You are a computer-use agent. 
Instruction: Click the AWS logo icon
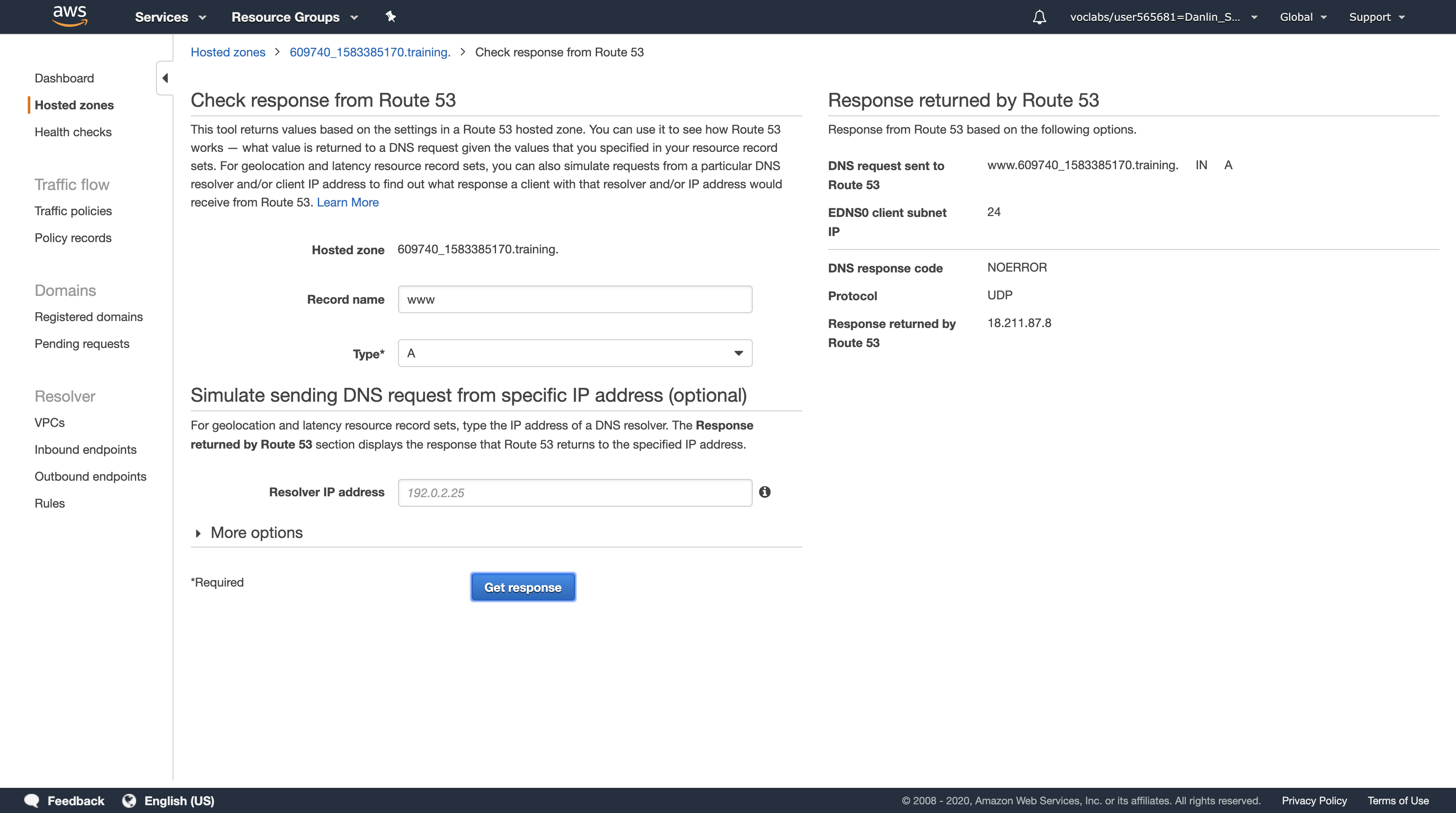click(x=69, y=16)
